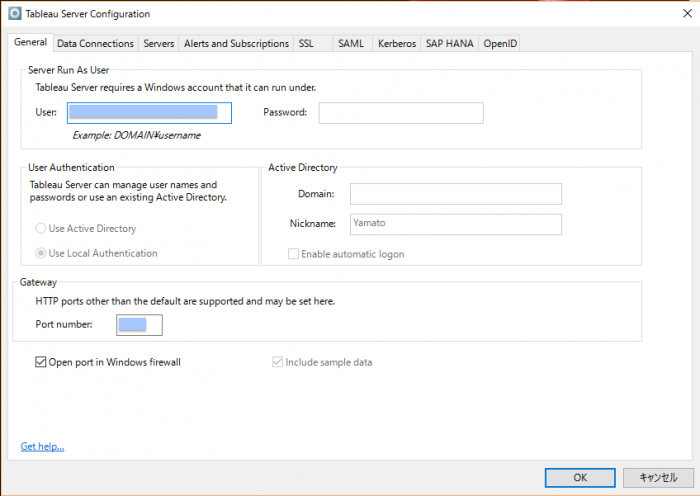Open the Get help link
The height and width of the screenshot is (496, 700).
(x=42, y=446)
